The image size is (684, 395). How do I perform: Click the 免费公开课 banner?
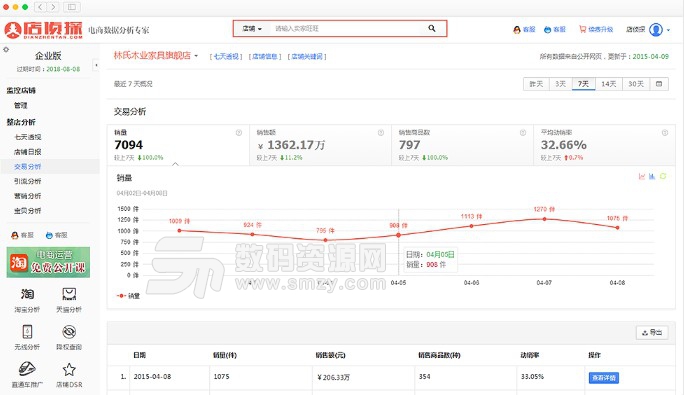tap(48, 262)
